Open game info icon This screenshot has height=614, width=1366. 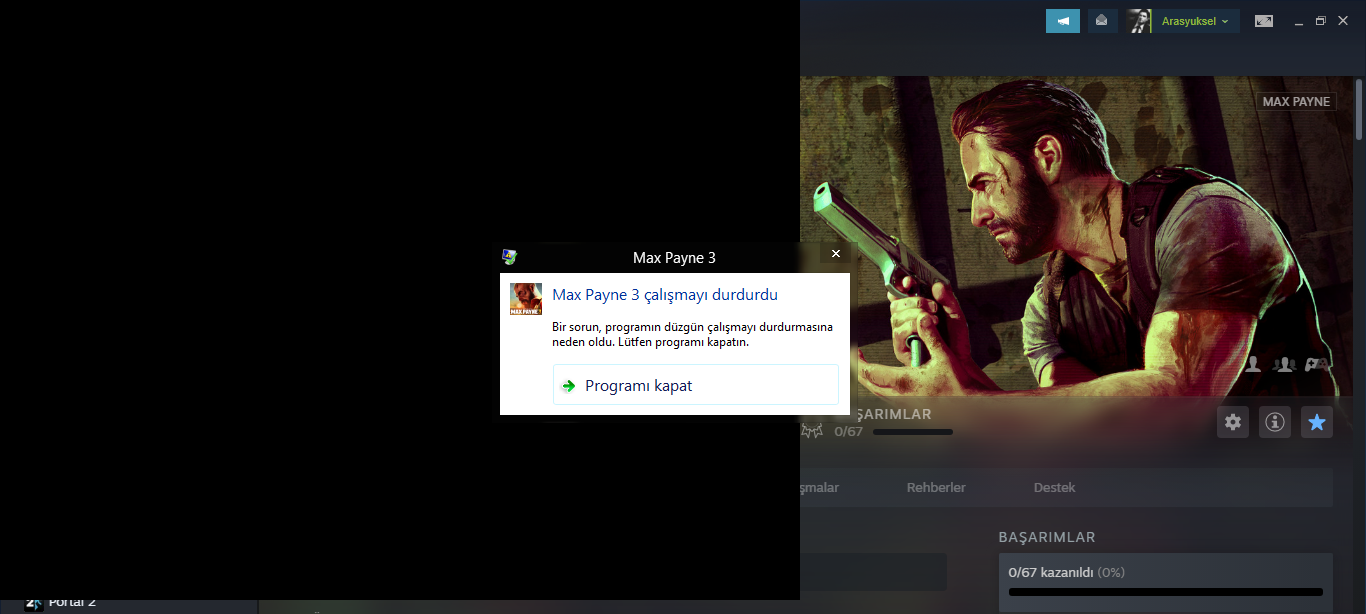(x=1275, y=422)
